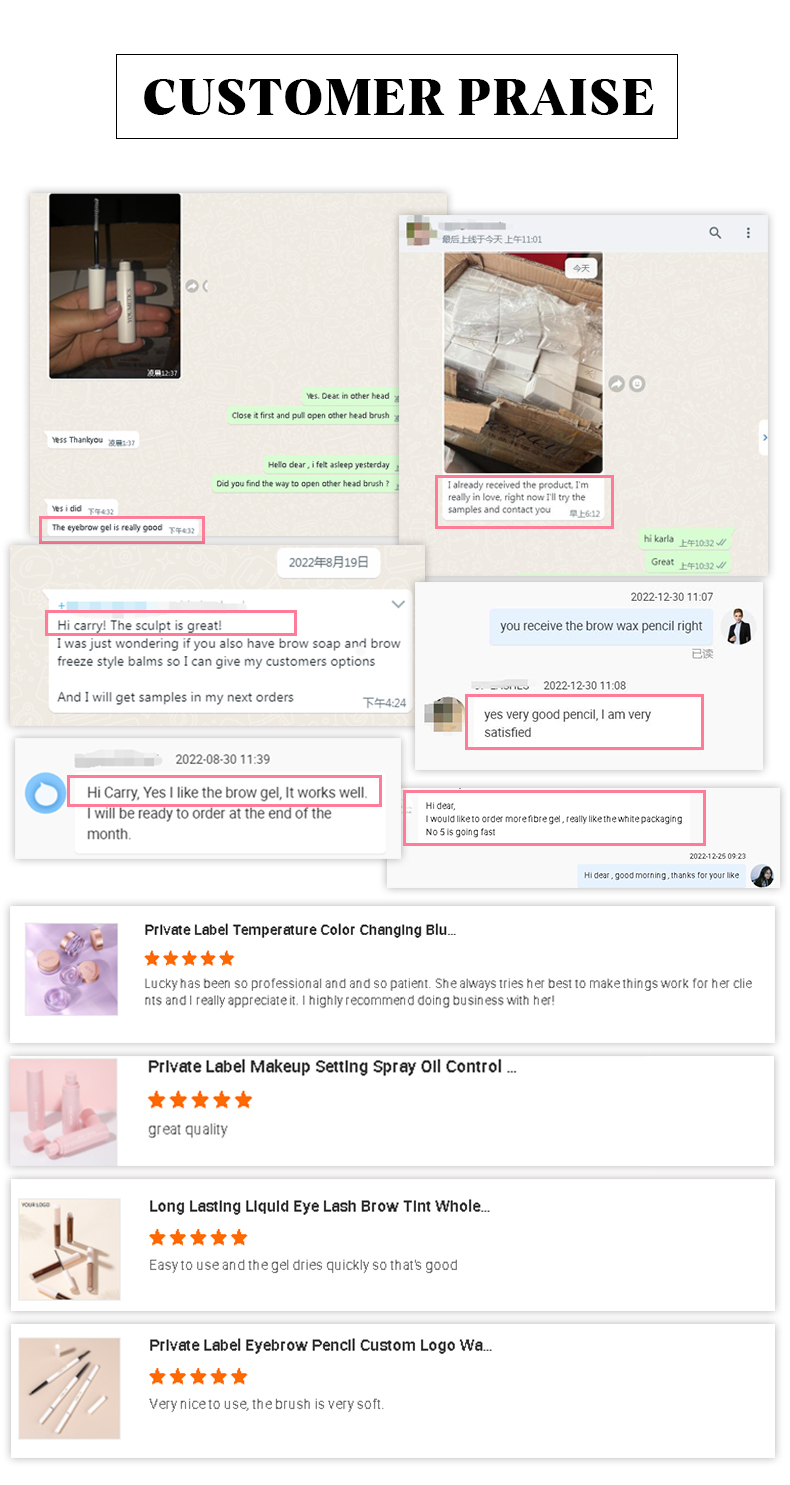
Task: Open the three-dot menu in chat header
Action: 748,233
